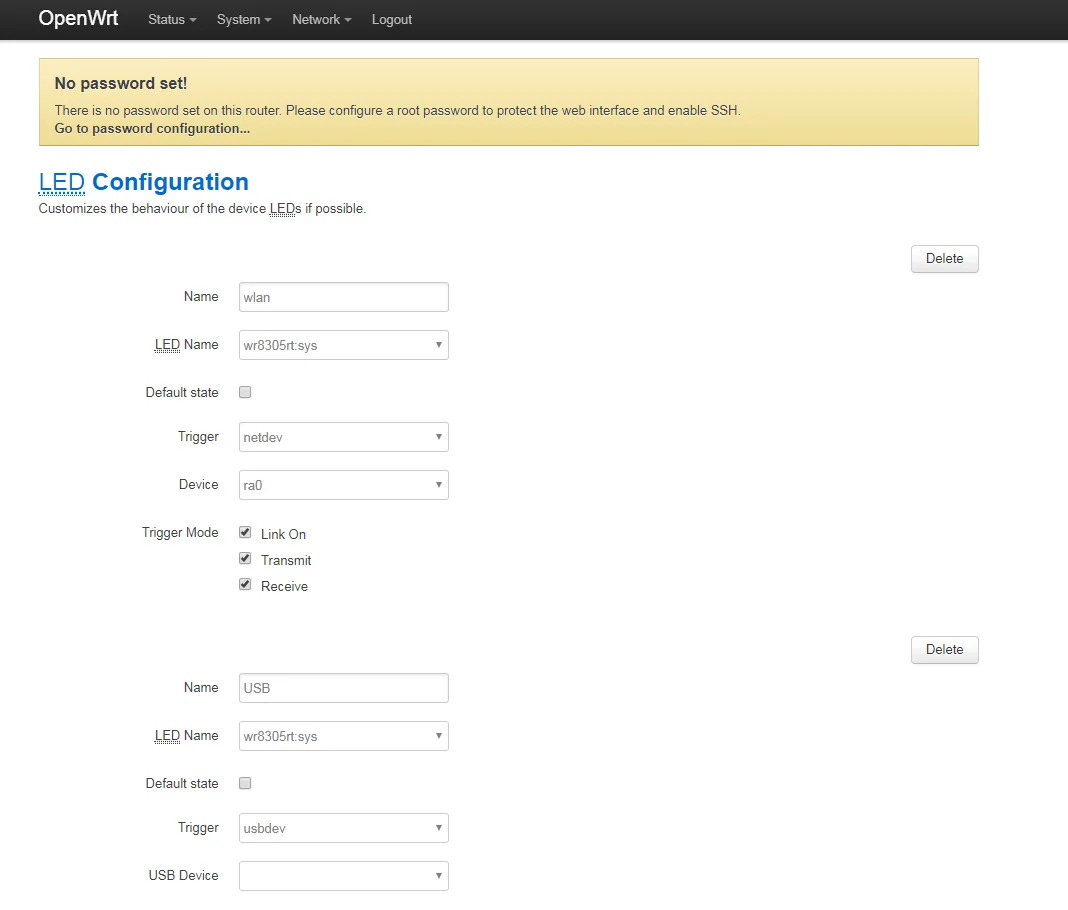Open the empty USB Device dropdown
The image size is (1068, 910).
pos(343,876)
